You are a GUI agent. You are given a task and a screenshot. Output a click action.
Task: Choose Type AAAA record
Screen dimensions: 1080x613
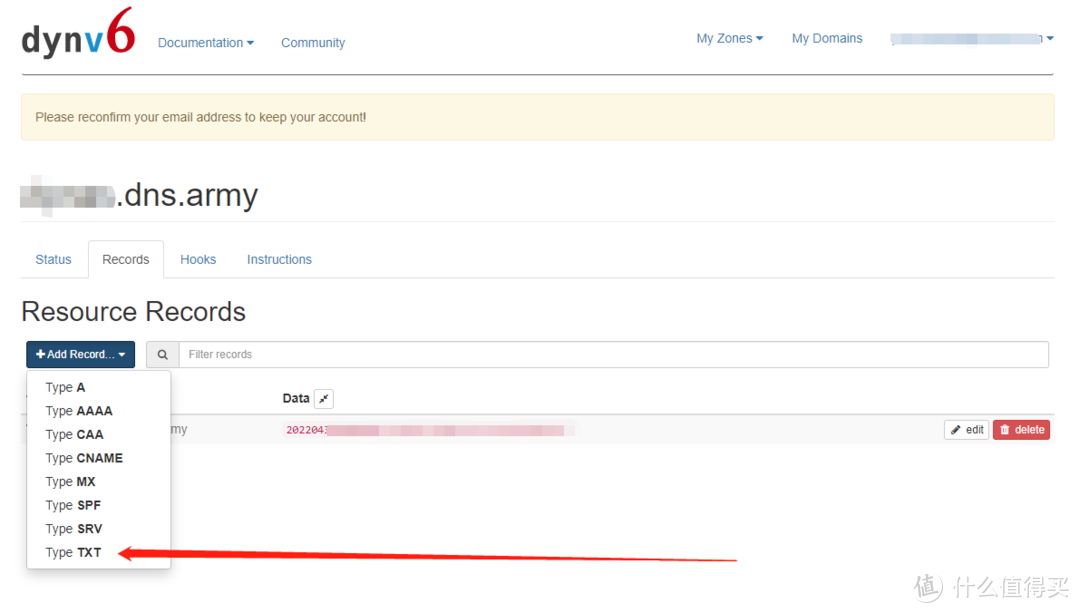[98, 411]
